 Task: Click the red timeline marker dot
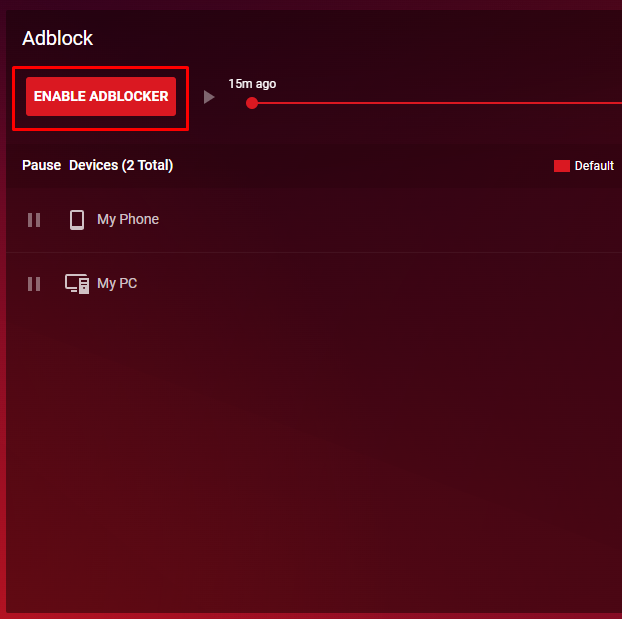[252, 102]
